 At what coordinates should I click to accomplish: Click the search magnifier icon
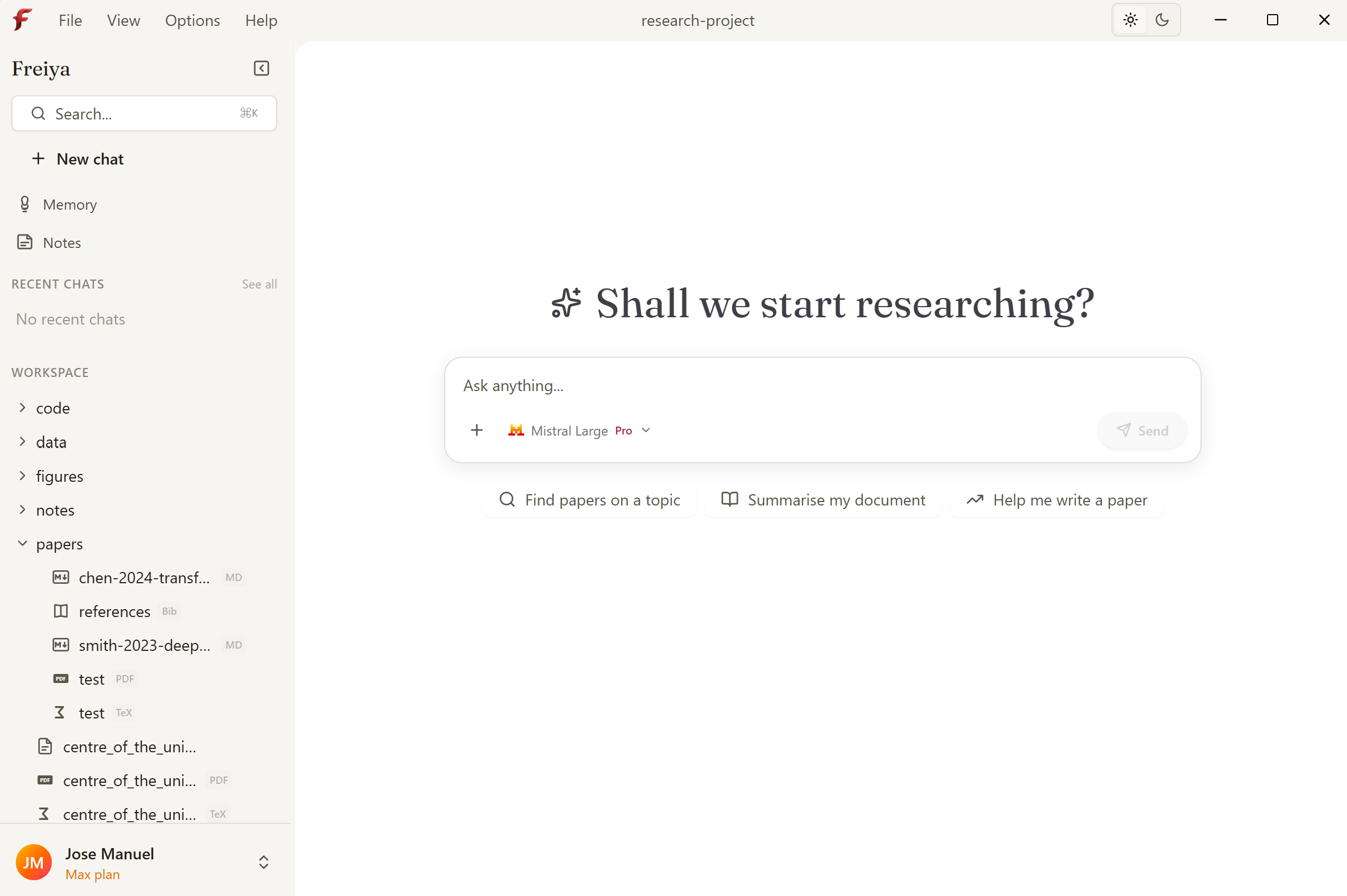(x=38, y=113)
